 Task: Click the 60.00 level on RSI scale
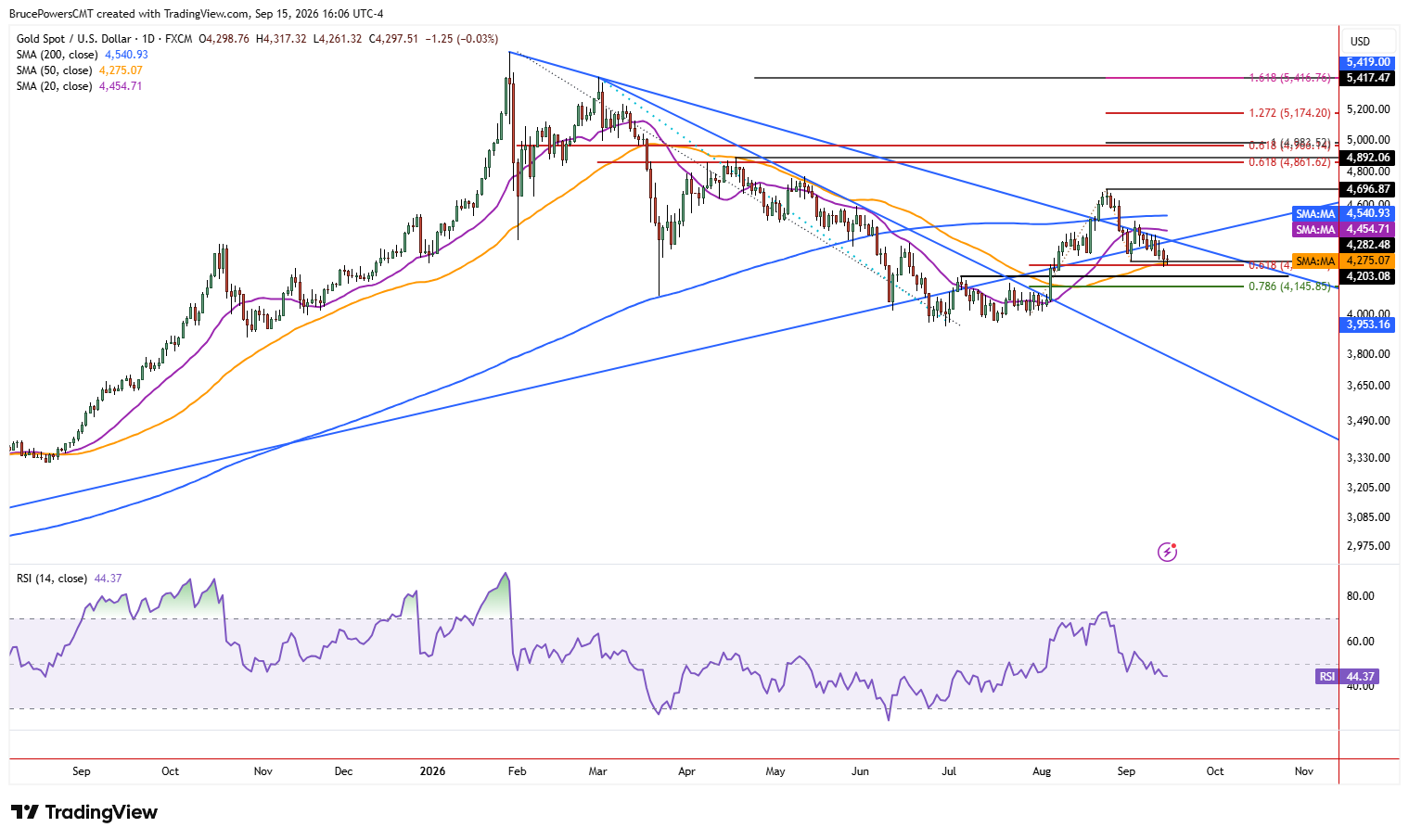point(1360,642)
